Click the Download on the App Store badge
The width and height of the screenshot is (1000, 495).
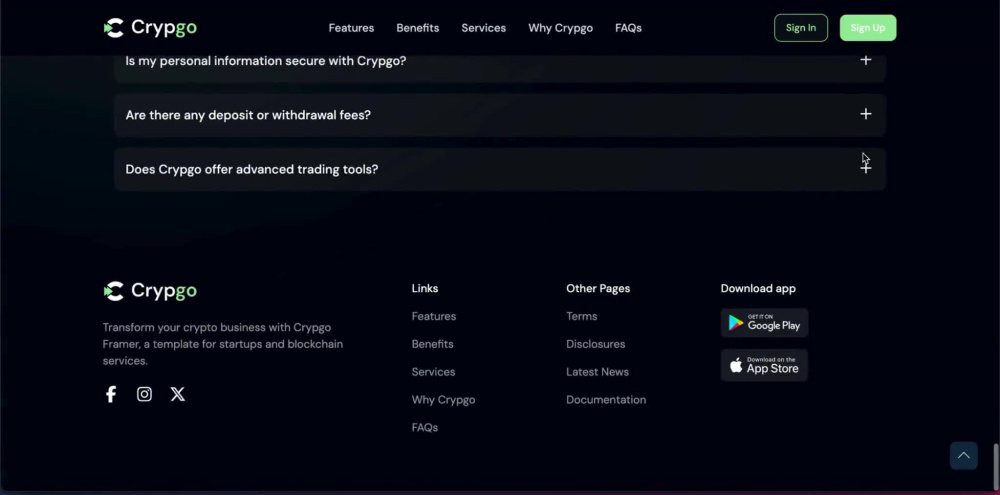coord(764,366)
